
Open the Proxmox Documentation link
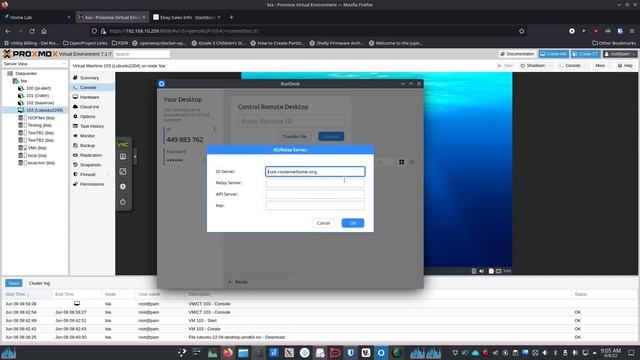517,54
